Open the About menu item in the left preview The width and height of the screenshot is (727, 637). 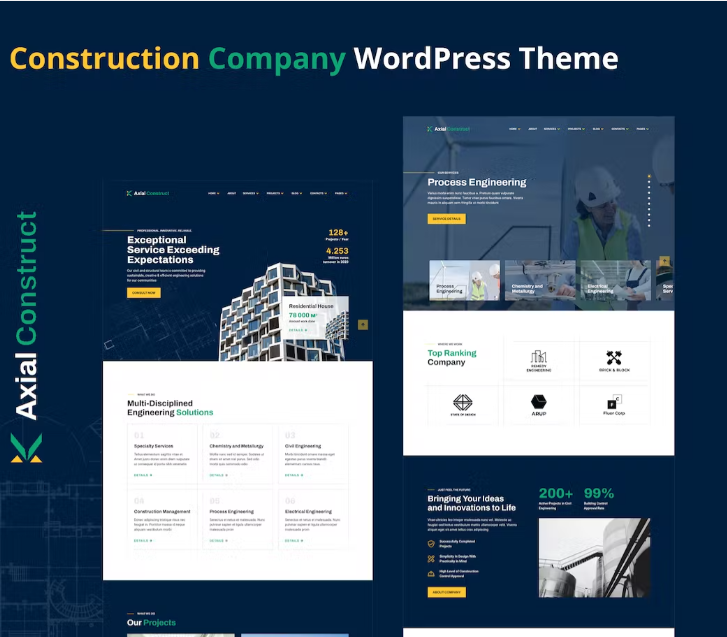[x=232, y=193]
